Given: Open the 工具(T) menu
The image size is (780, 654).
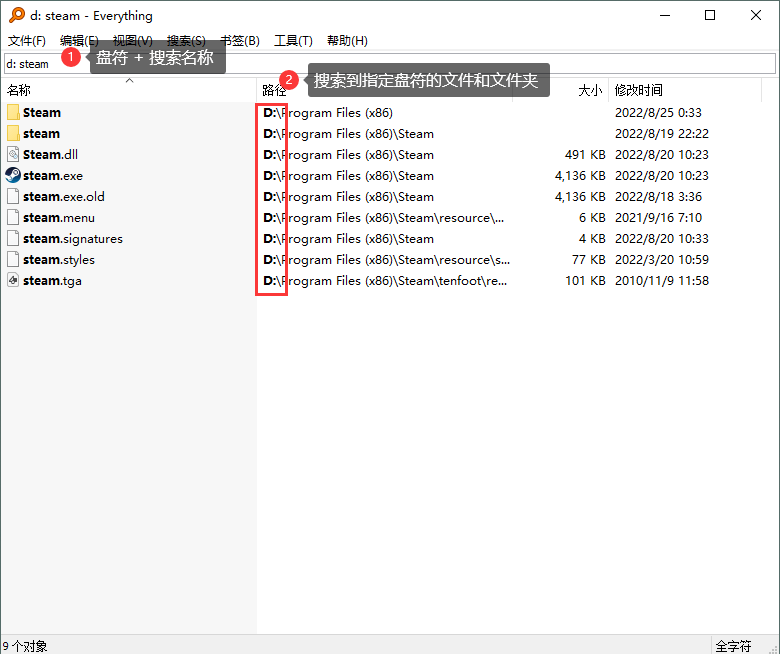Looking at the screenshot, I should tap(293, 41).
